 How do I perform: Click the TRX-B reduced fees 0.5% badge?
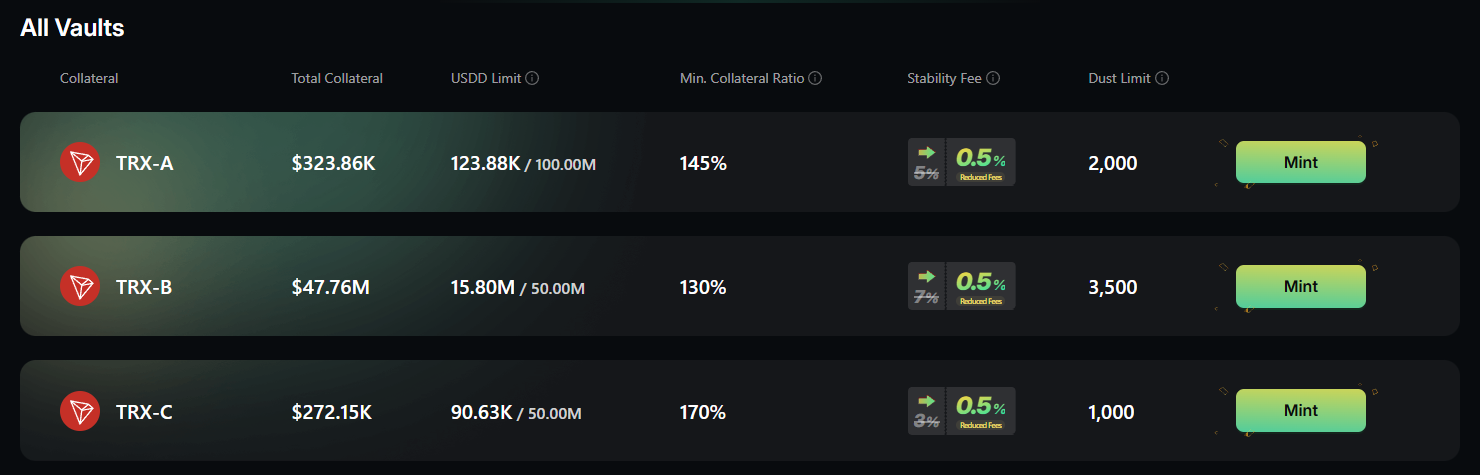click(980, 286)
